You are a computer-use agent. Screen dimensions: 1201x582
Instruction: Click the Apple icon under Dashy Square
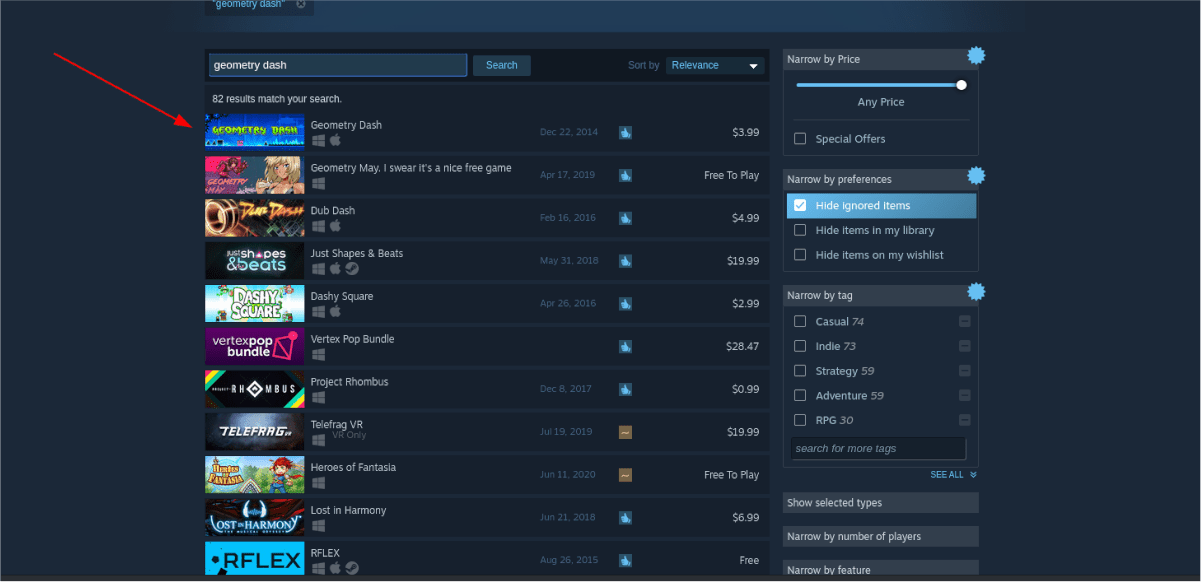tap(335, 312)
